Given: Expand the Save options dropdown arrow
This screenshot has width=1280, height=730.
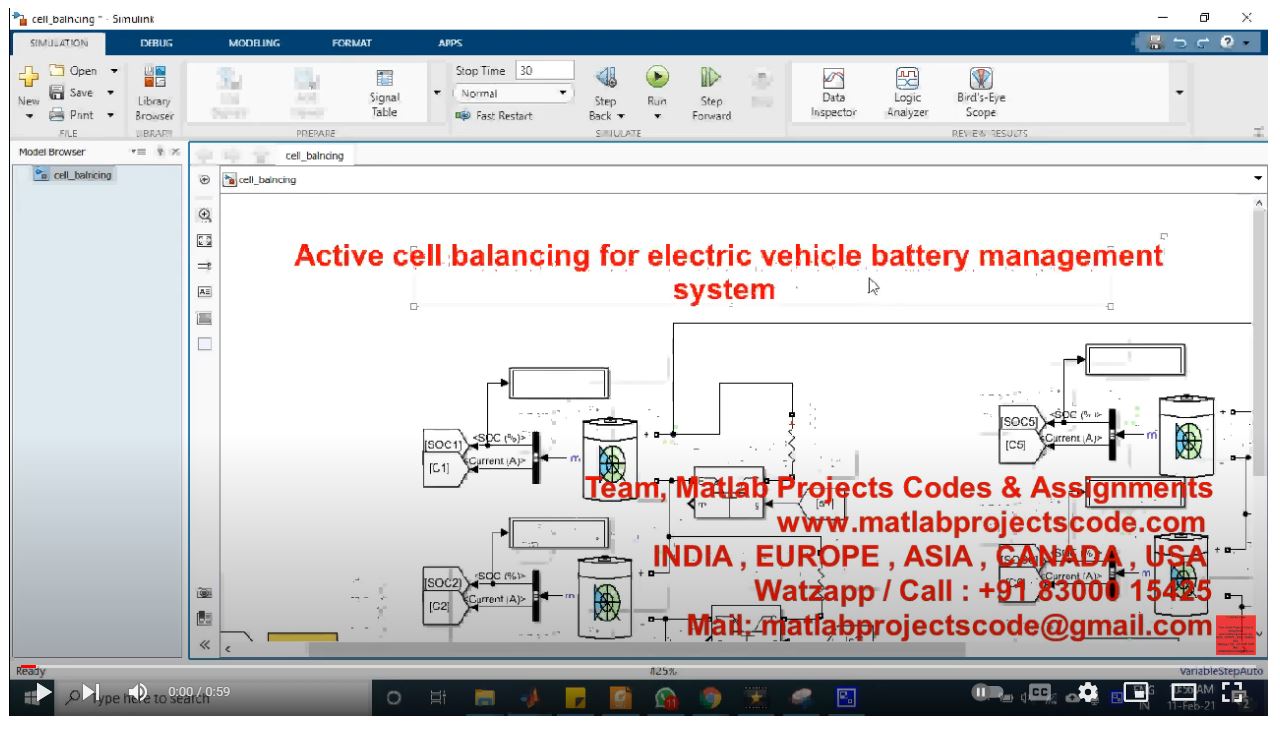Looking at the screenshot, I should click(x=110, y=93).
